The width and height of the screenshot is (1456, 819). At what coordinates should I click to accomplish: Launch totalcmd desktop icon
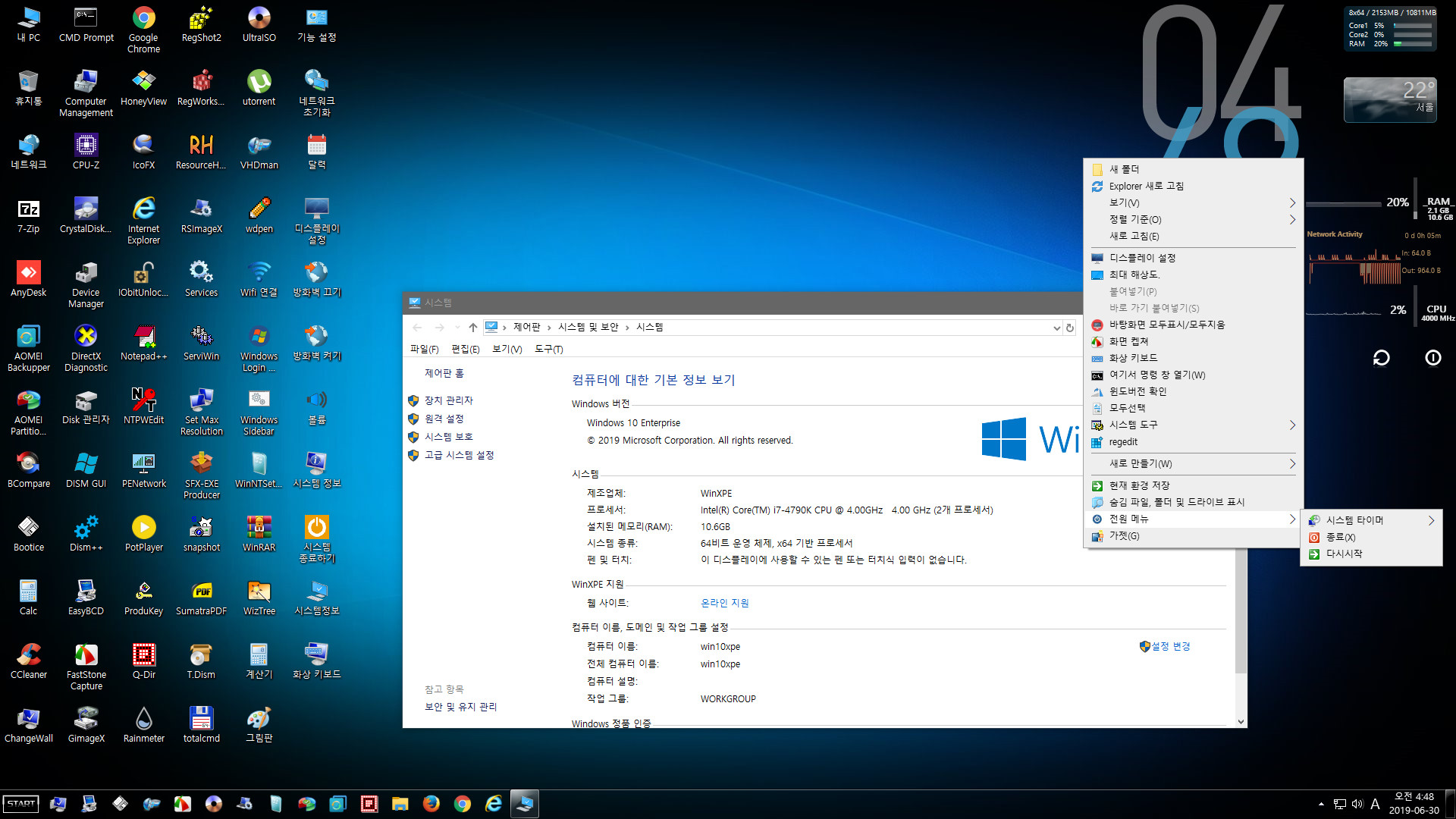point(201,725)
